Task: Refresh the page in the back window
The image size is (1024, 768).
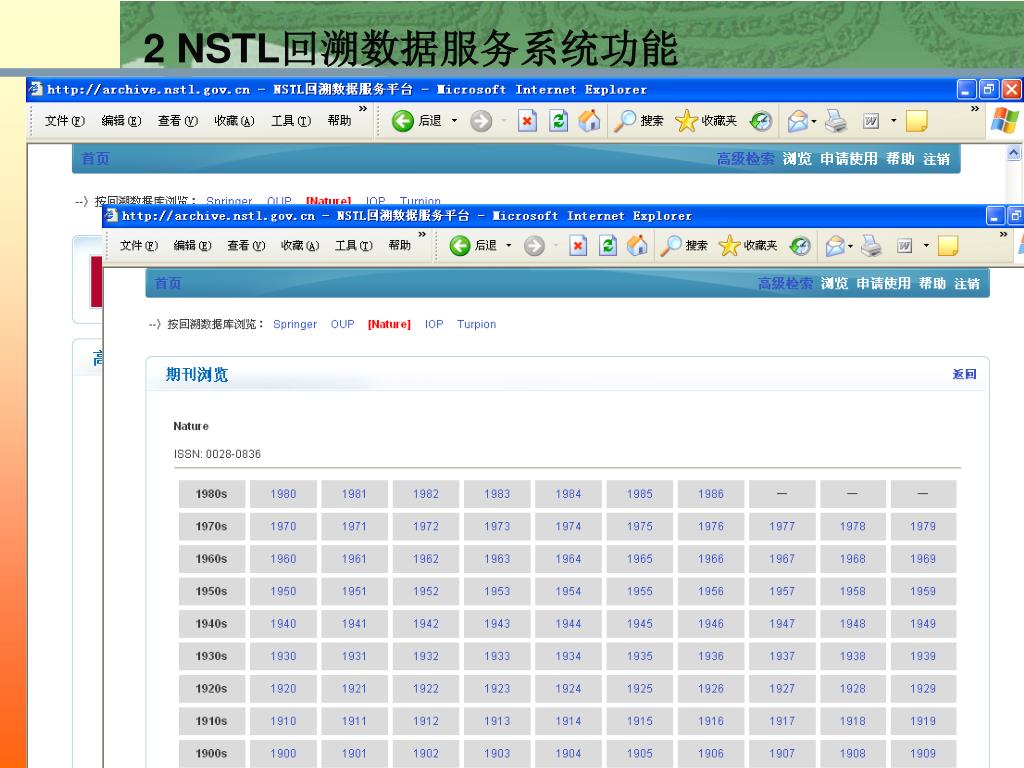Action: pos(558,121)
